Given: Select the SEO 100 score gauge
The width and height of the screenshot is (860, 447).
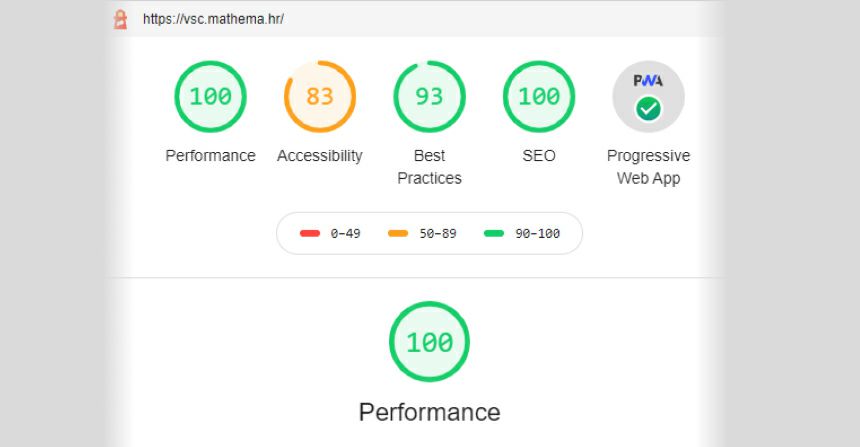Looking at the screenshot, I should click(x=539, y=97).
